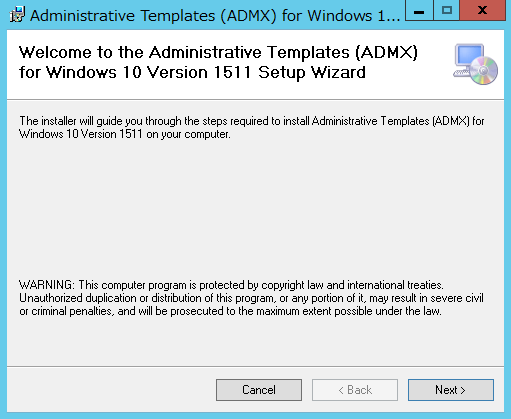The image size is (511, 419).
Task: Click the computer and CD setup icon
Action: 476,64
